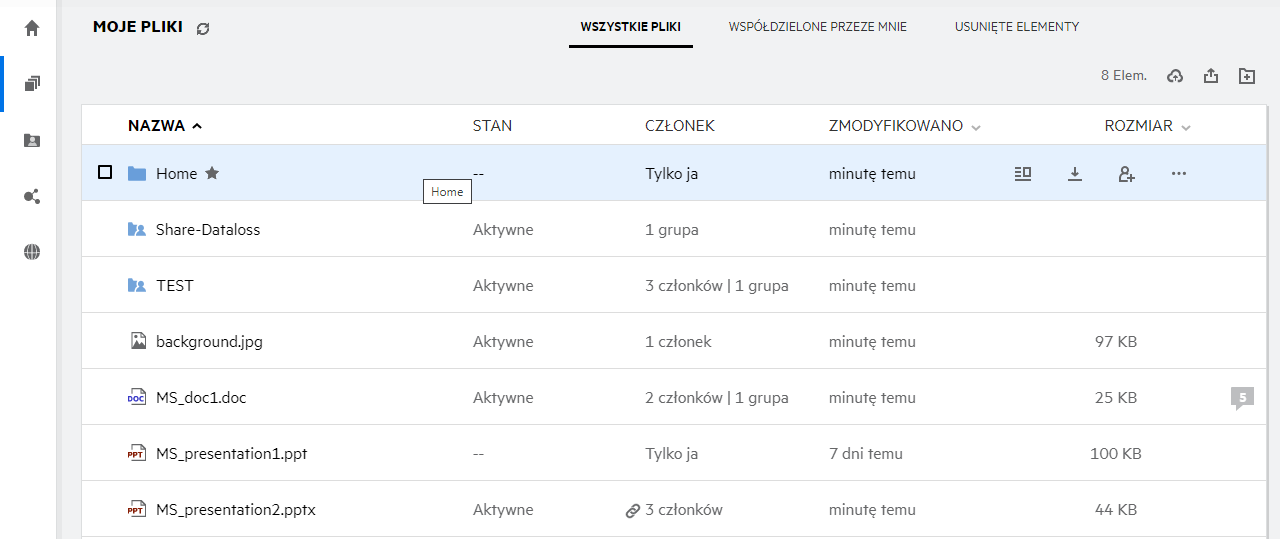The image size is (1280, 539).
Task: Download the Home folder
Action: pyautogui.click(x=1075, y=174)
